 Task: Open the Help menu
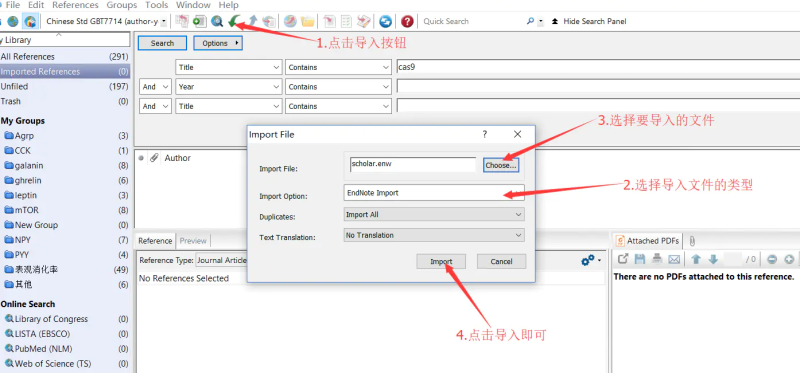[228, 5]
